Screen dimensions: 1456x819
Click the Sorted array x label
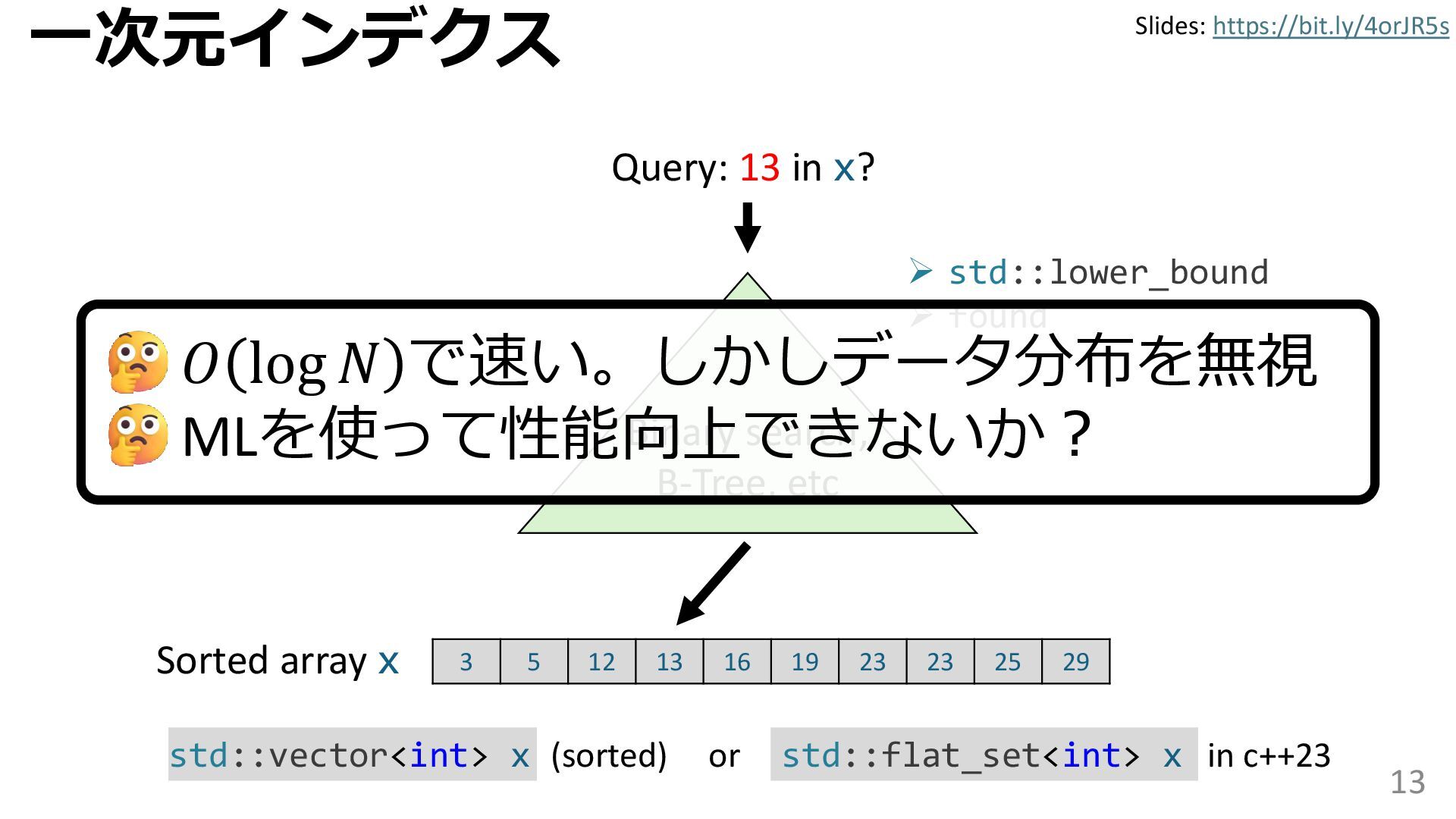tap(277, 661)
